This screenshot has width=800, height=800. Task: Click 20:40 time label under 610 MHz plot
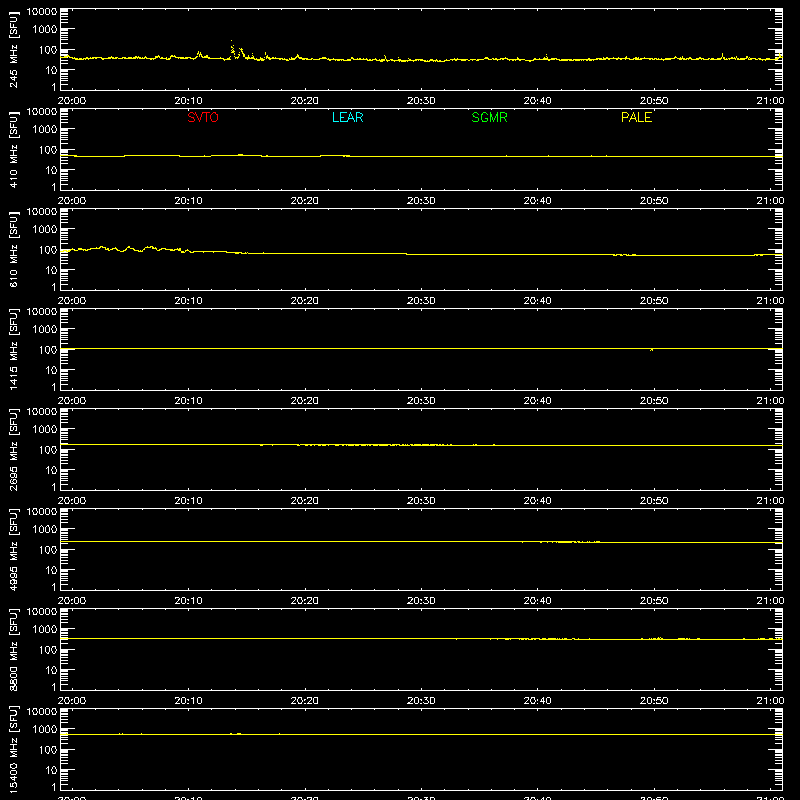point(537,301)
